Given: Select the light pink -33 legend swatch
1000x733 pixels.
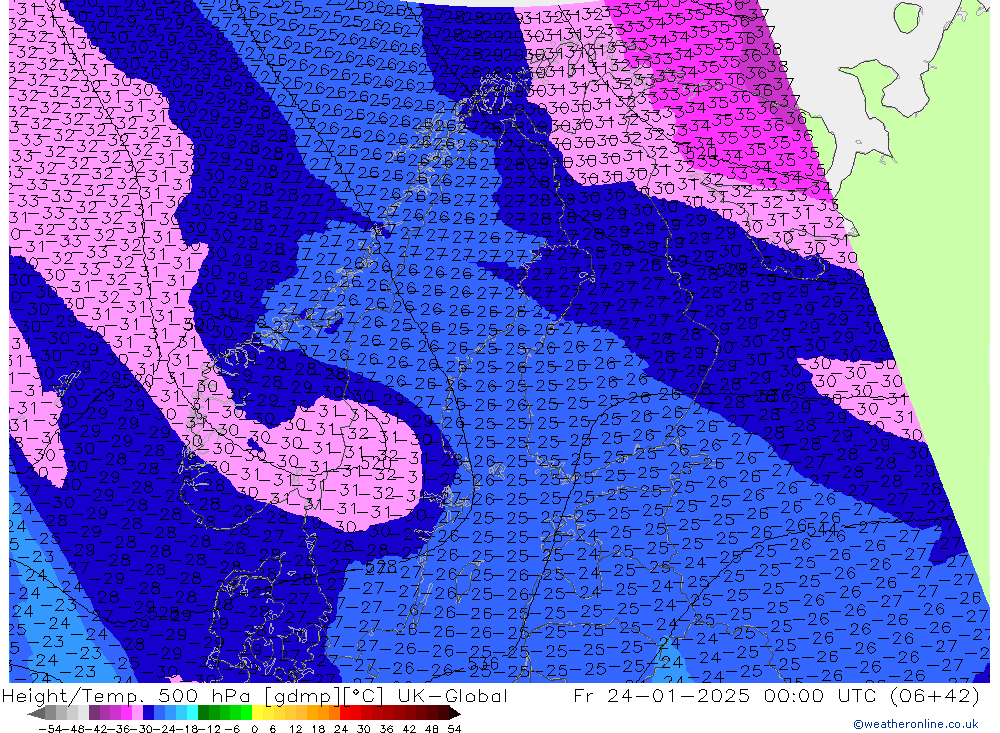Looking at the screenshot, I should click(x=137, y=713).
